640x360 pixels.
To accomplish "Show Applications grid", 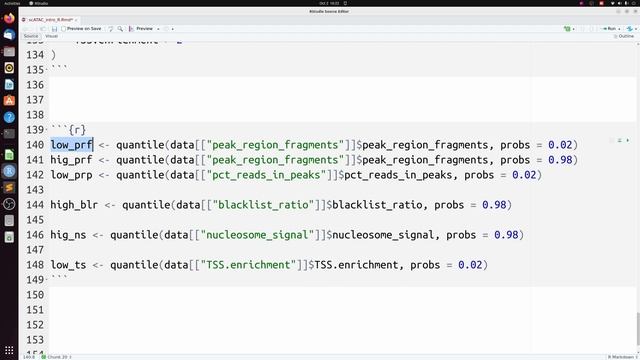I will [9, 350].
